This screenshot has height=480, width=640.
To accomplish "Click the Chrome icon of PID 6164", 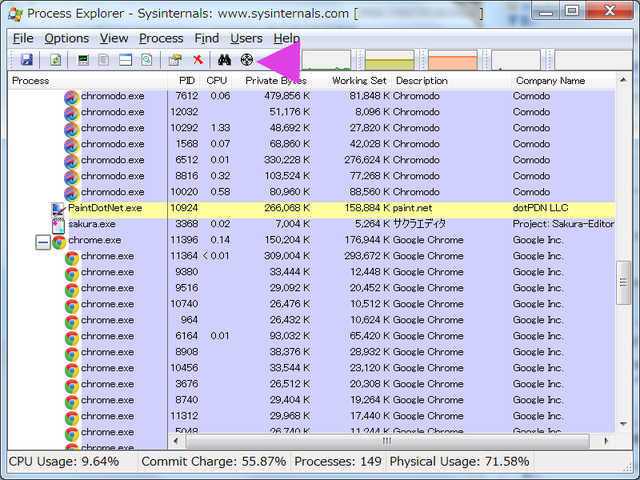I will tap(72, 338).
